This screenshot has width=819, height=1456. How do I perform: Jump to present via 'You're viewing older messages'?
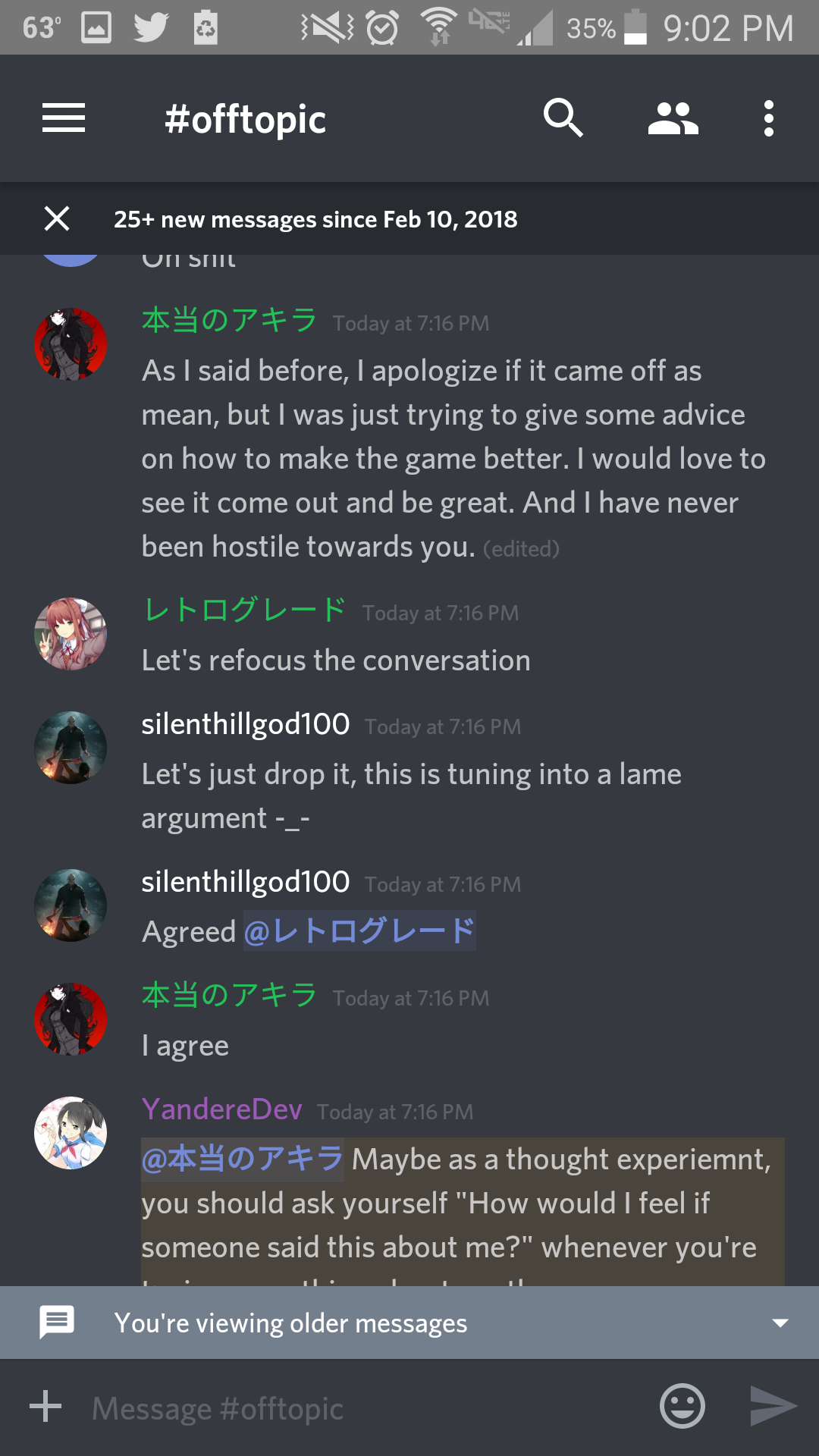290,1323
